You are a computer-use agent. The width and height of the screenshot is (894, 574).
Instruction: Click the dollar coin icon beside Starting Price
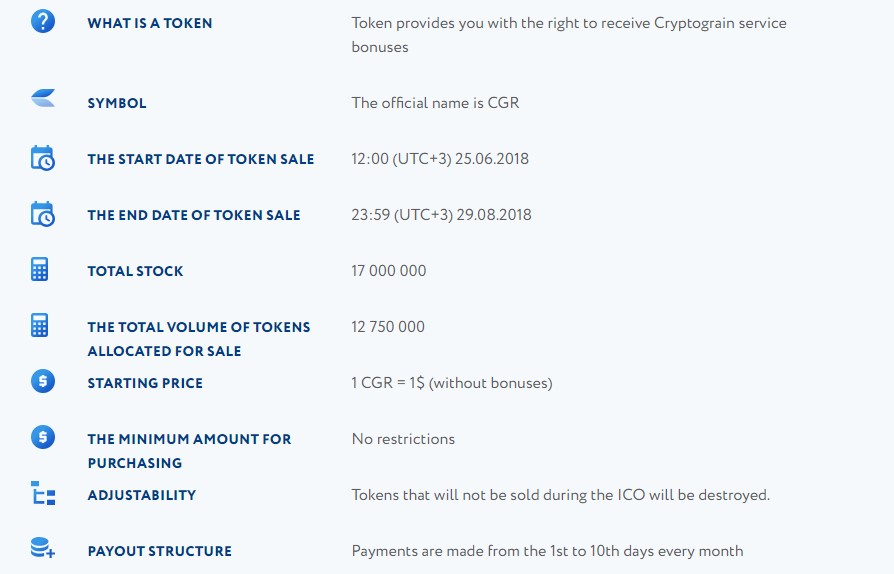tap(43, 381)
